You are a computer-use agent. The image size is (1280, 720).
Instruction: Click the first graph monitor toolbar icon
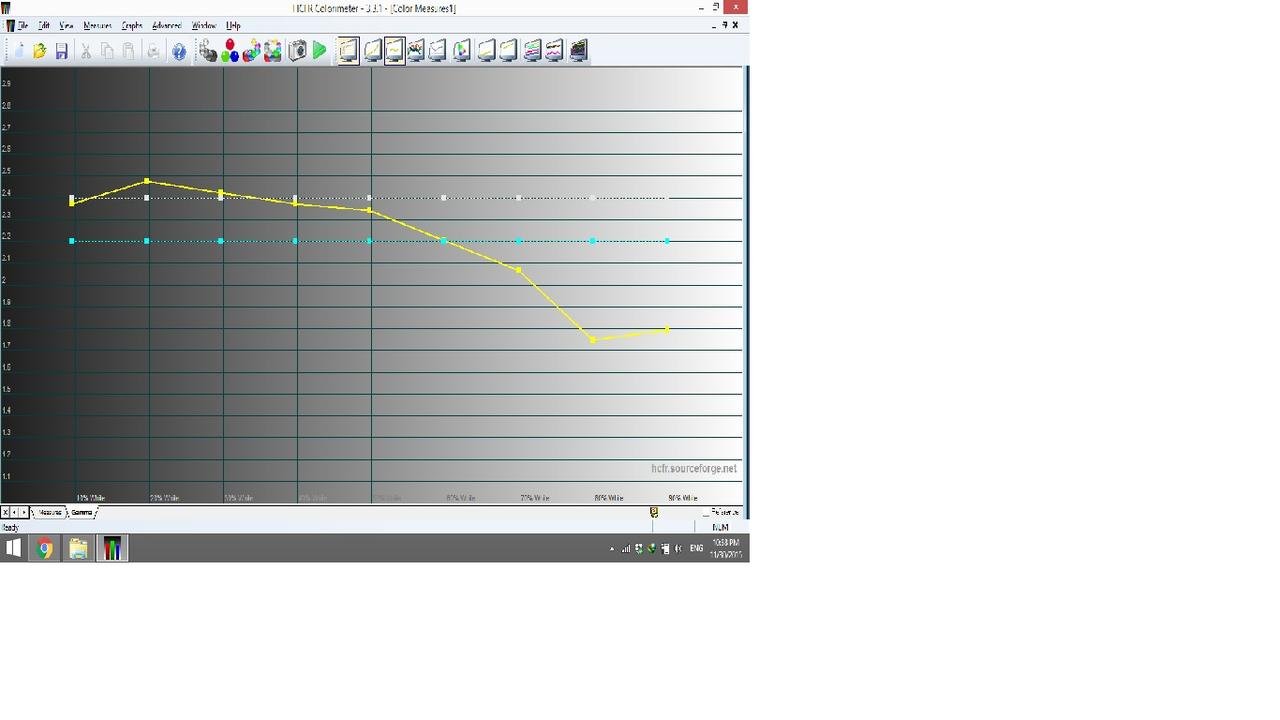[348, 50]
